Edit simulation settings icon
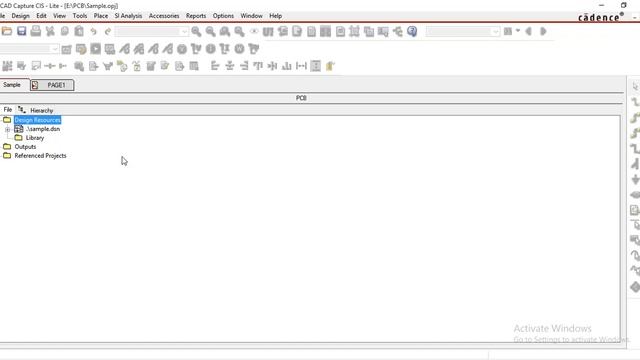Image resolution: width=640 pixels, height=360 pixels. coord(81,49)
